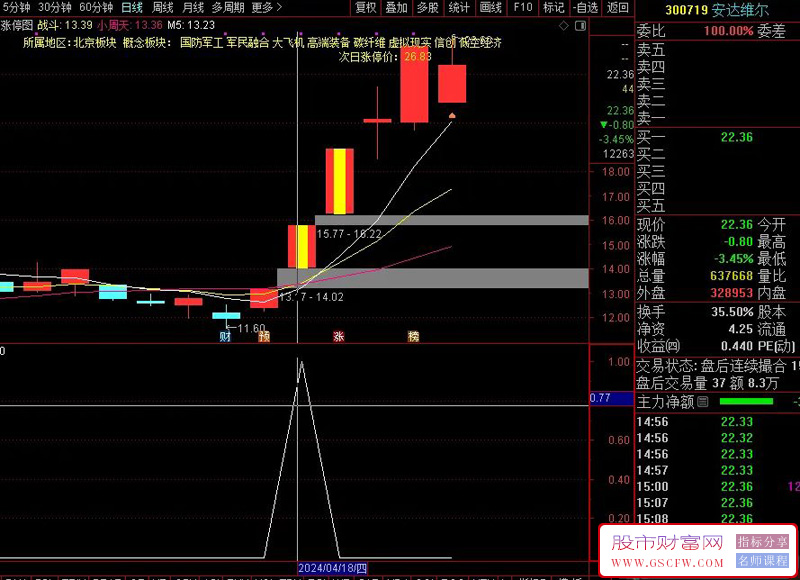Click the orange triangle marker under last candle
Screen dimensions: 800x580
pos(452,116)
